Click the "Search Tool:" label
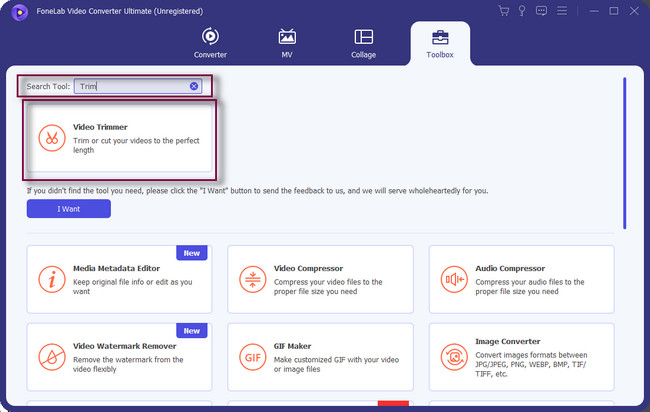Viewport: 650px width, 412px height. click(48, 86)
